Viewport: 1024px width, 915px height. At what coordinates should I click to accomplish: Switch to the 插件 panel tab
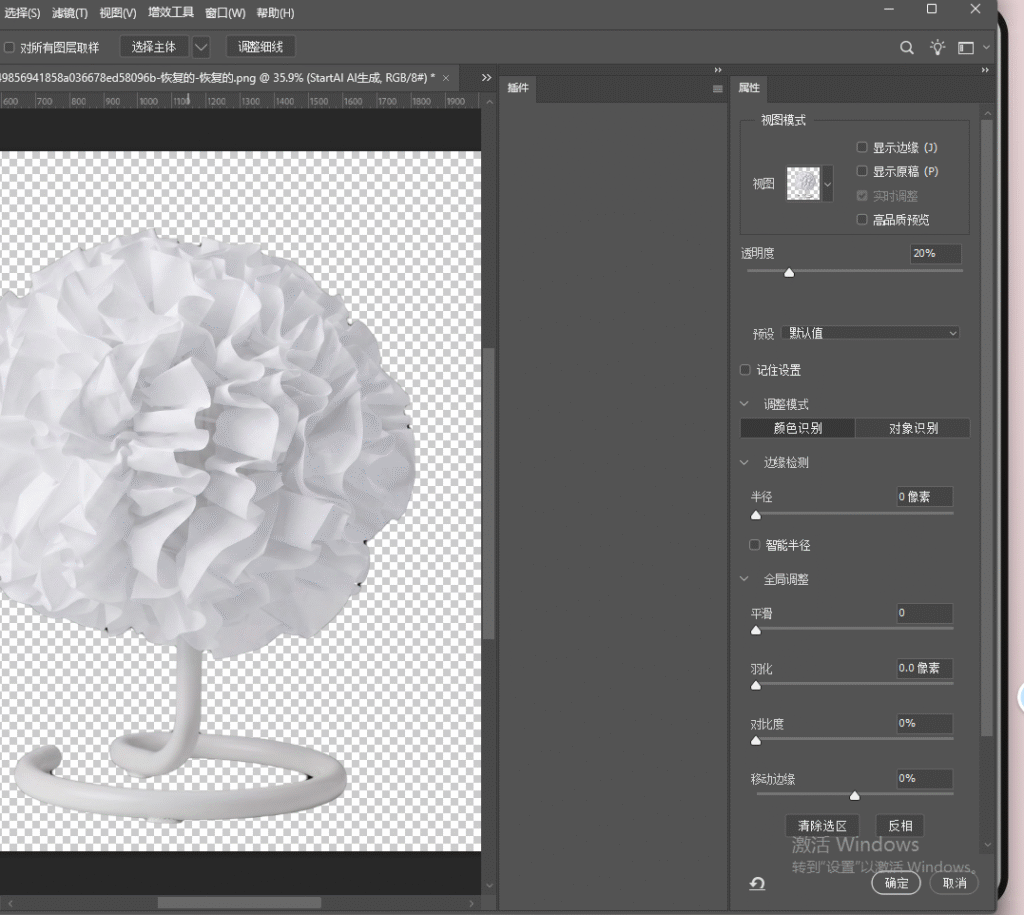518,88
